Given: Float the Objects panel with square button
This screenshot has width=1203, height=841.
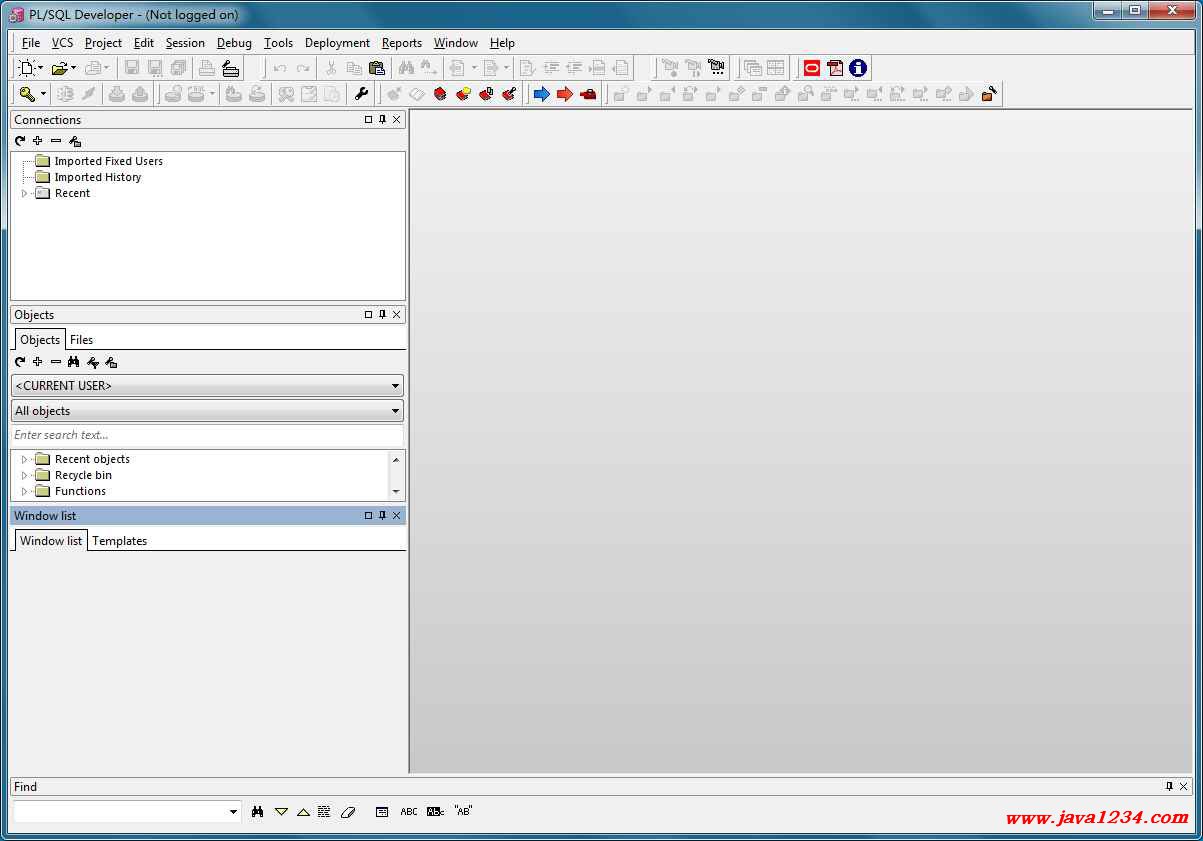Looking at the screenshot, I should (368, 314).
